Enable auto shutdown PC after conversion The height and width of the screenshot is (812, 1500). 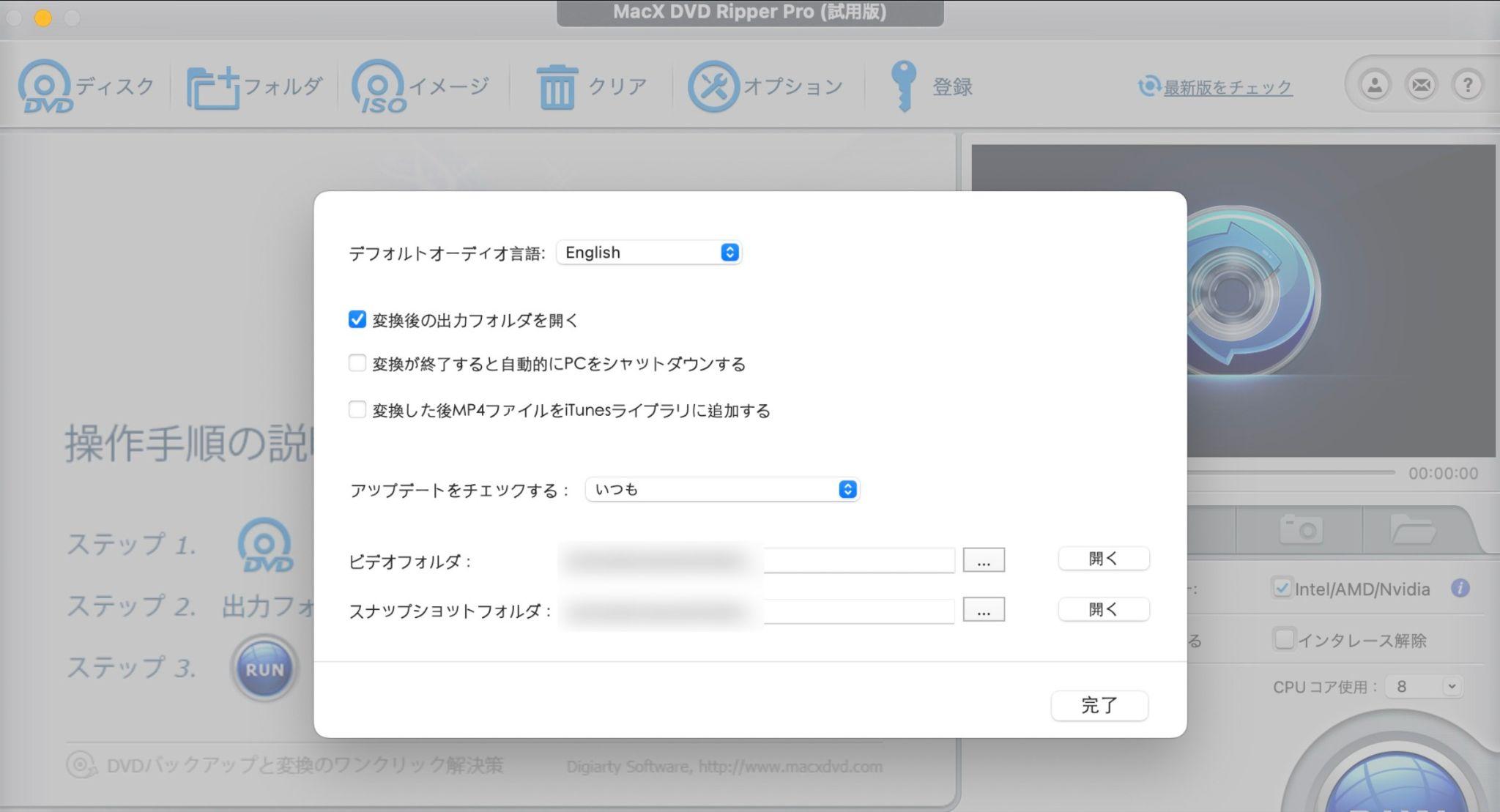pos(357,363)
